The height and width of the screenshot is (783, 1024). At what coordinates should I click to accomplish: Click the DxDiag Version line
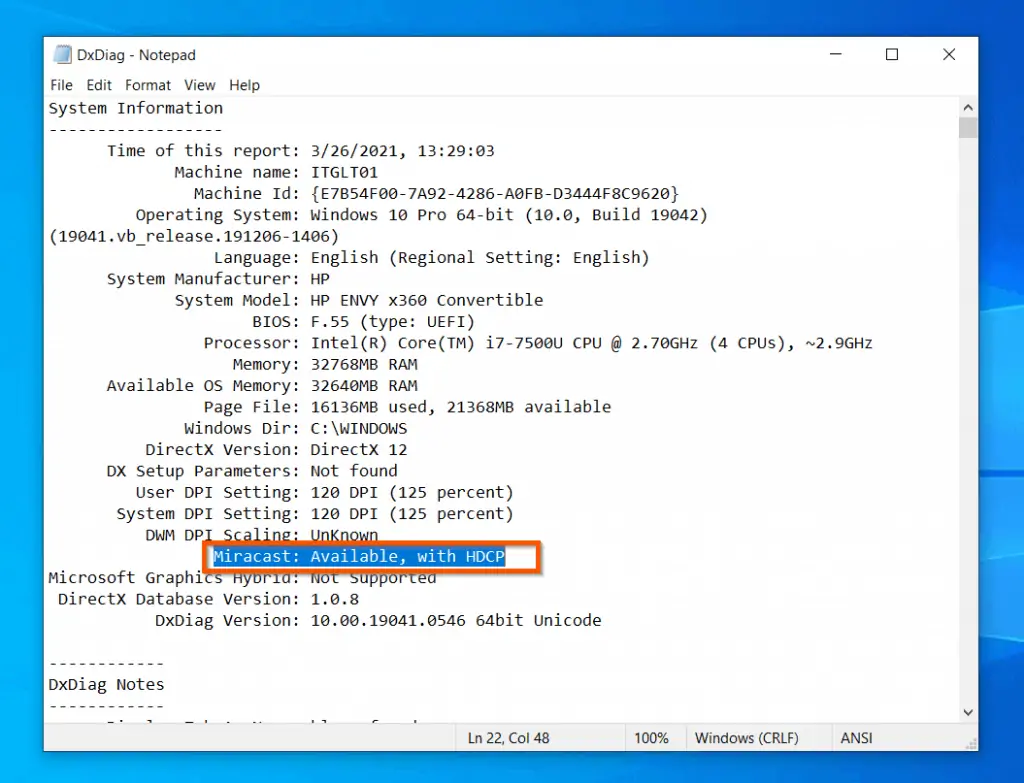[x=378, y=620]
